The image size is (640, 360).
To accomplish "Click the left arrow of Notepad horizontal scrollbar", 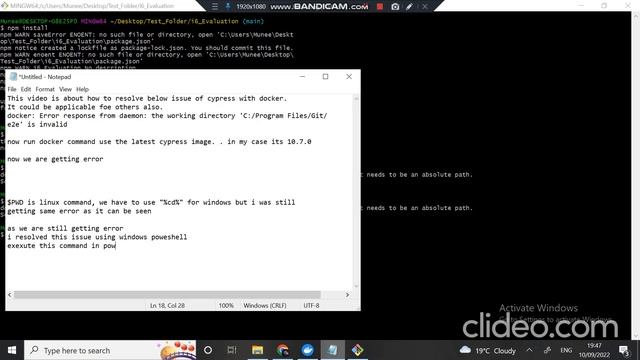I will (x=10, y=295).
